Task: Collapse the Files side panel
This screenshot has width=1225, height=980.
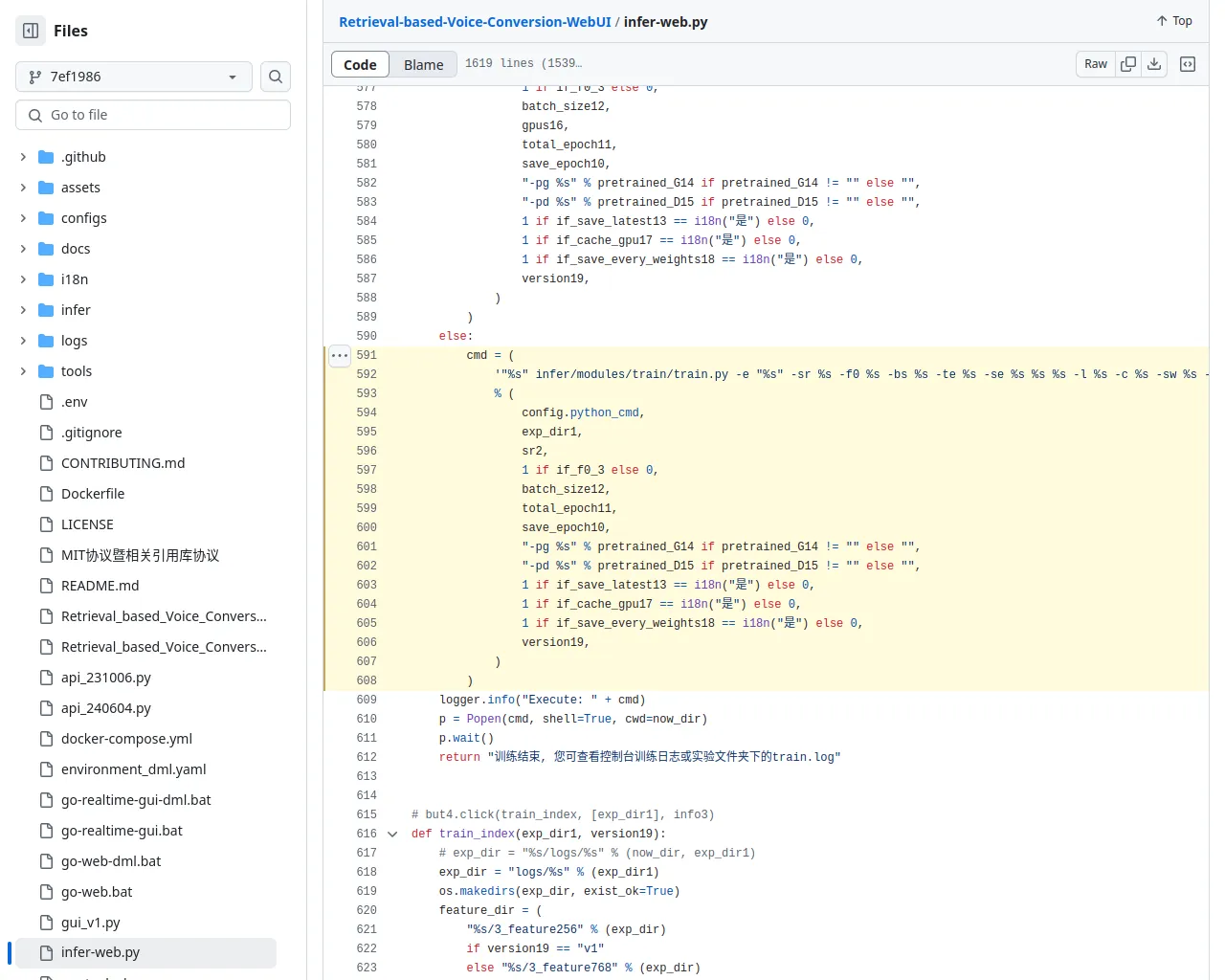Action: (31, 31)
